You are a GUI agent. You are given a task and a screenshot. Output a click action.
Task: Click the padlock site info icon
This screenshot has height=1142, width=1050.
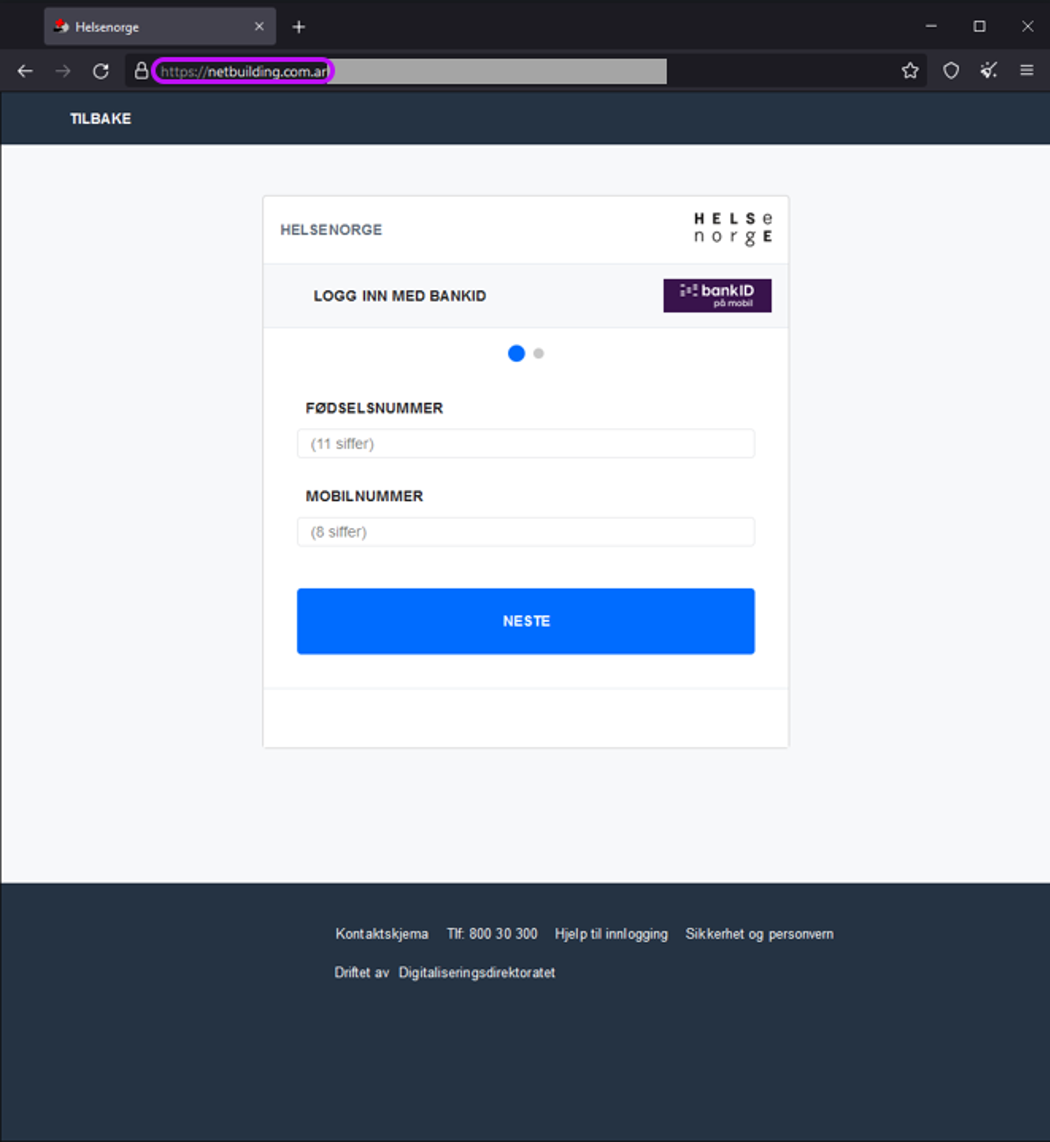point(141,71)
